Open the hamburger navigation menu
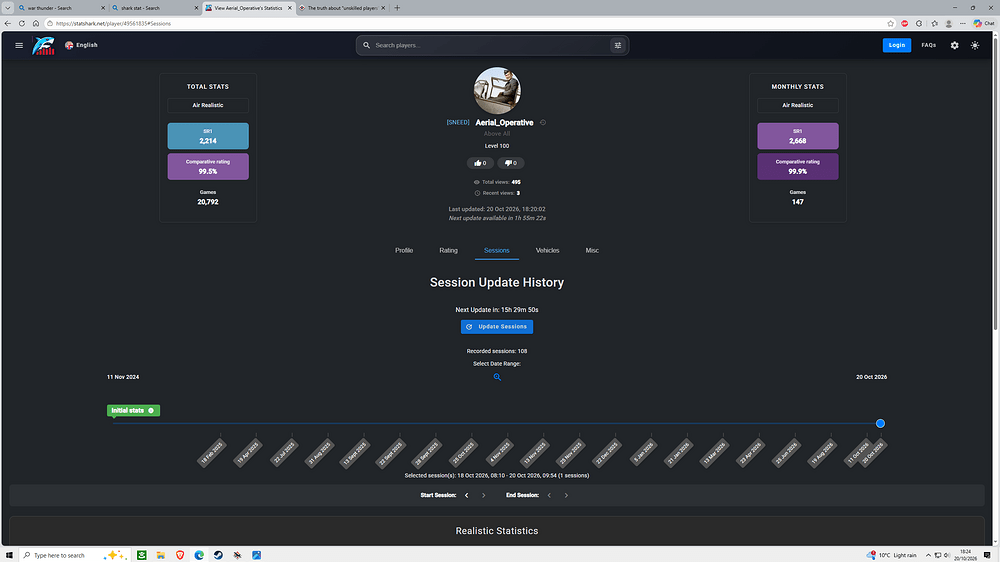 pos(19,45)
